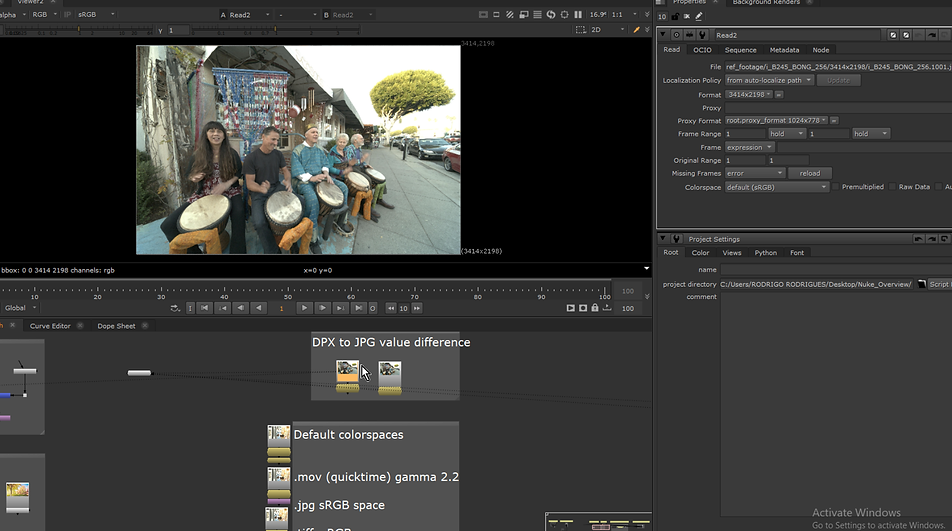The height and width of the screenshot is (531, 952).
Task: Enable the Premultiplied checkbox
Action: (x=836, y=187)
